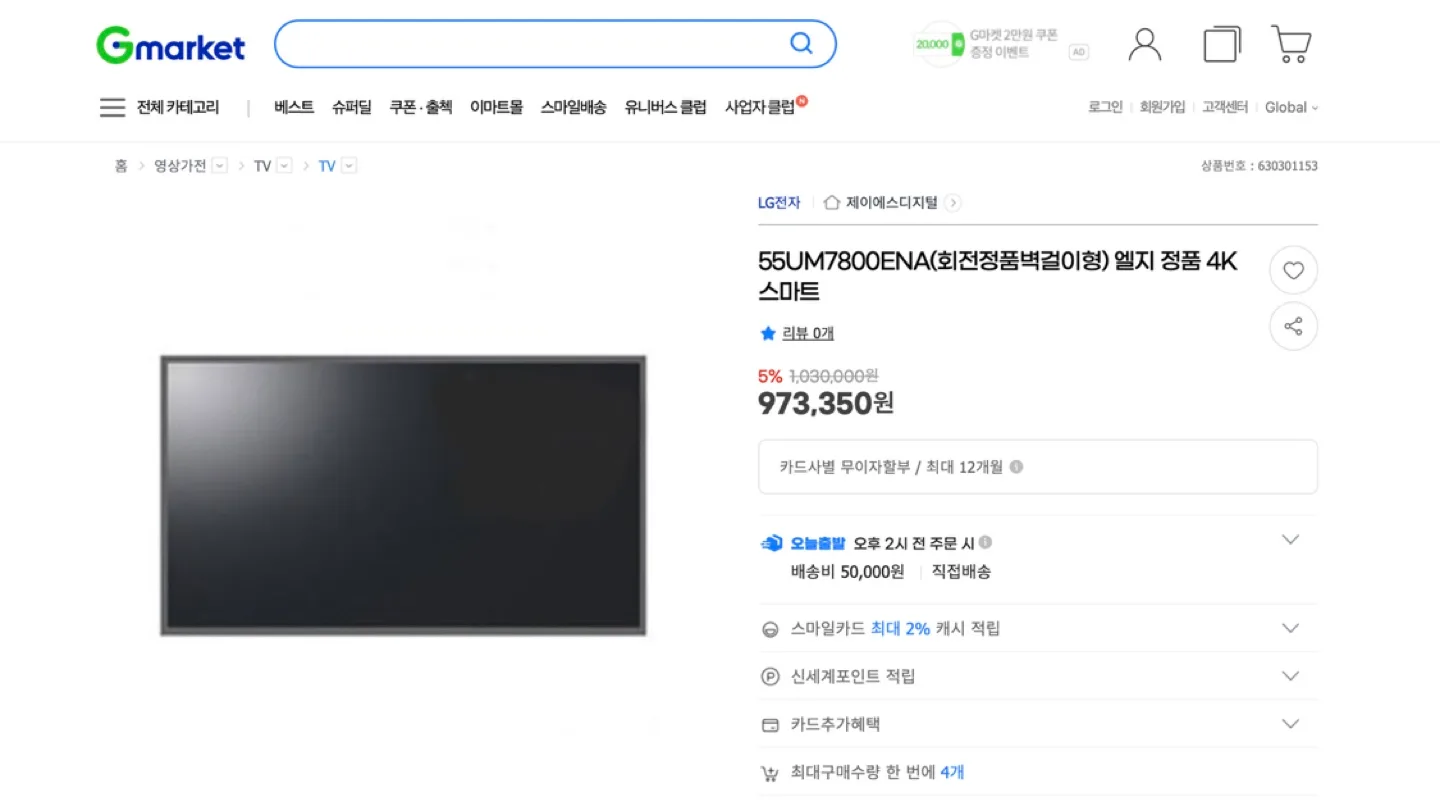Expand the 신세계포인트 적립 section
Image resolution: width=1440 pixels, height=806 pixels.
[x=1290, y=676]
